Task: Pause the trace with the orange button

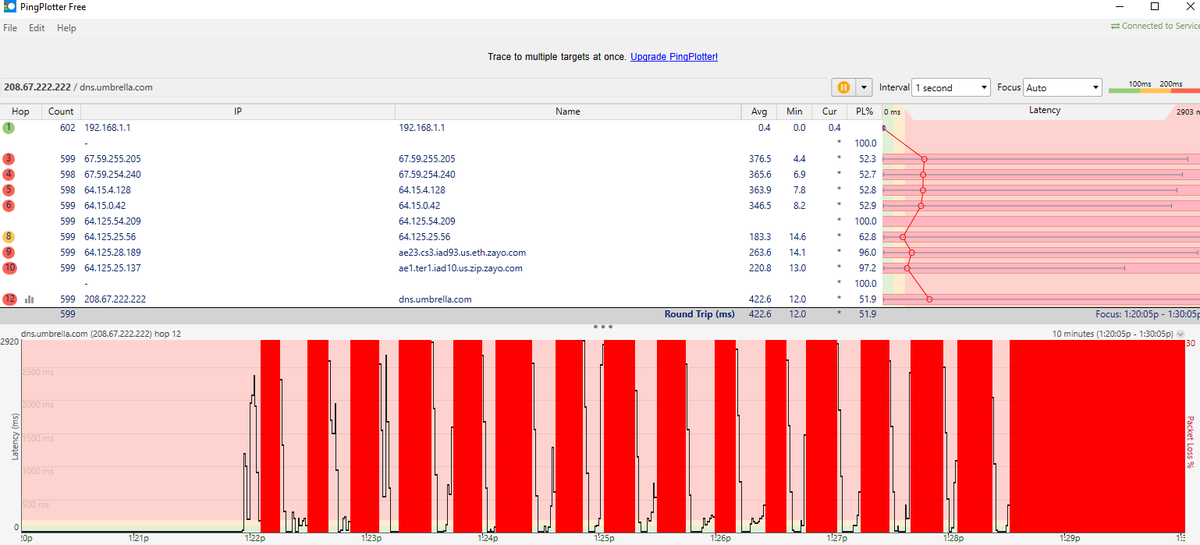Action: coord(843,88)
